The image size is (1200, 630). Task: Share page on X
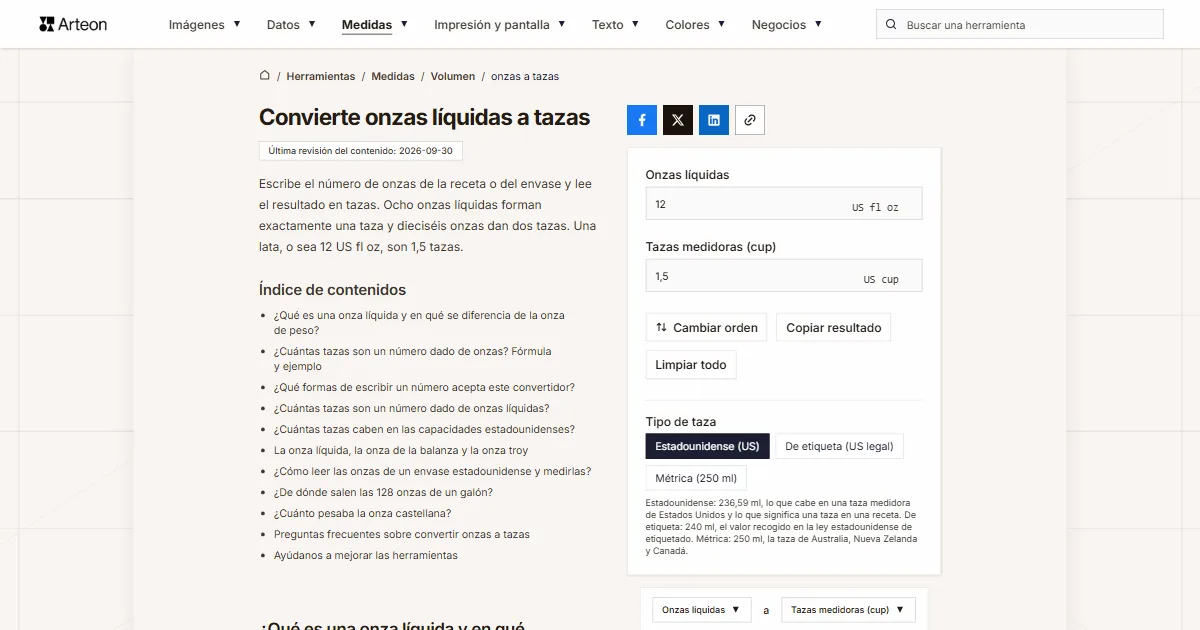coord(678,120)
